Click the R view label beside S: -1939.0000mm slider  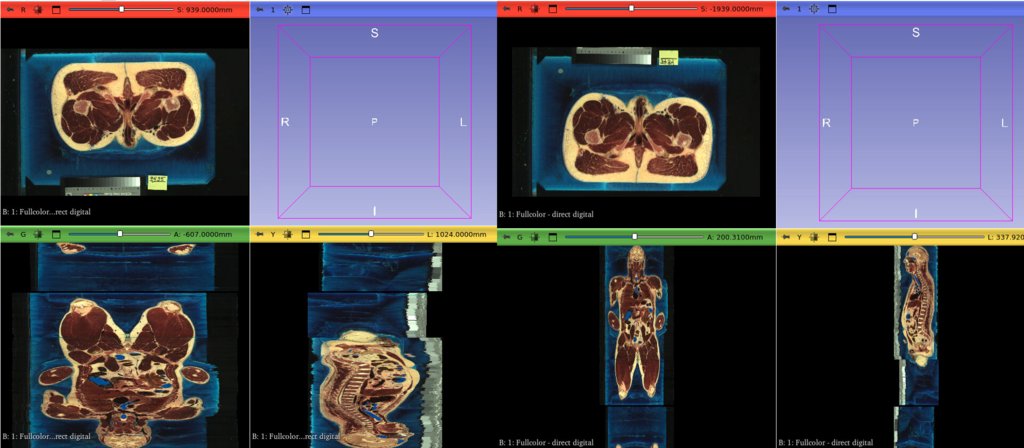pos(520,9)
